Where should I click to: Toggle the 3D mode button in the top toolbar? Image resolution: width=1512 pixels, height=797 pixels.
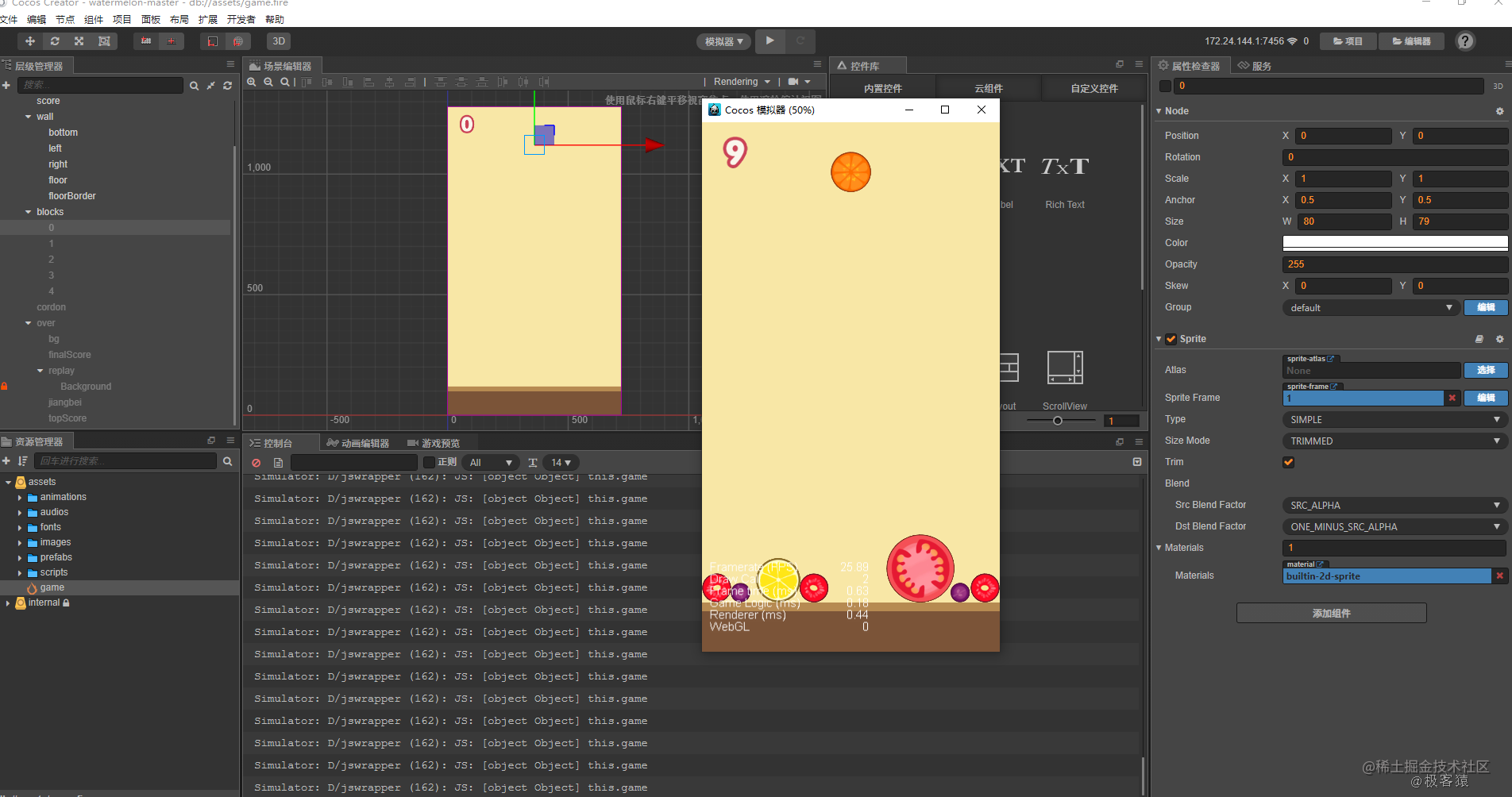(x=279, y=41)
